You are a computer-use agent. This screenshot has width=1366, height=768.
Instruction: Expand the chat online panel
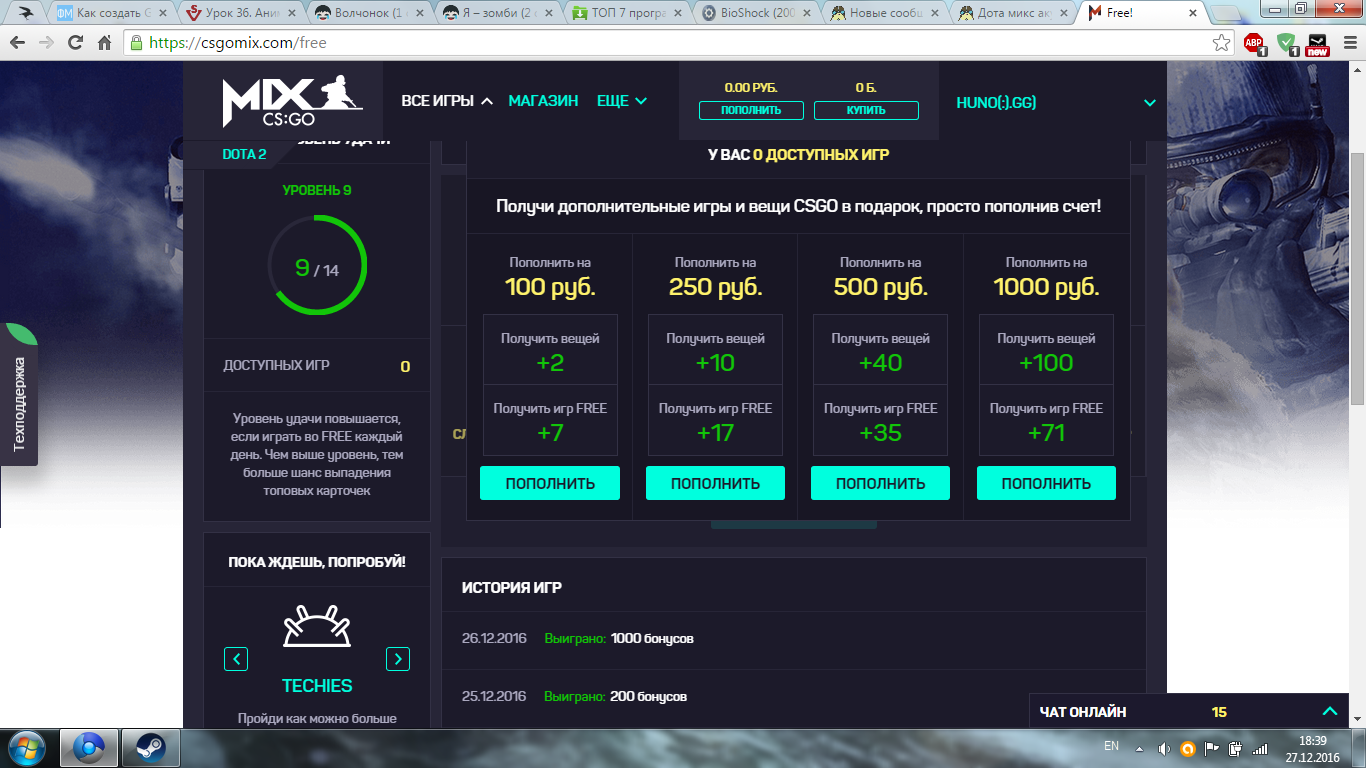1330,712
